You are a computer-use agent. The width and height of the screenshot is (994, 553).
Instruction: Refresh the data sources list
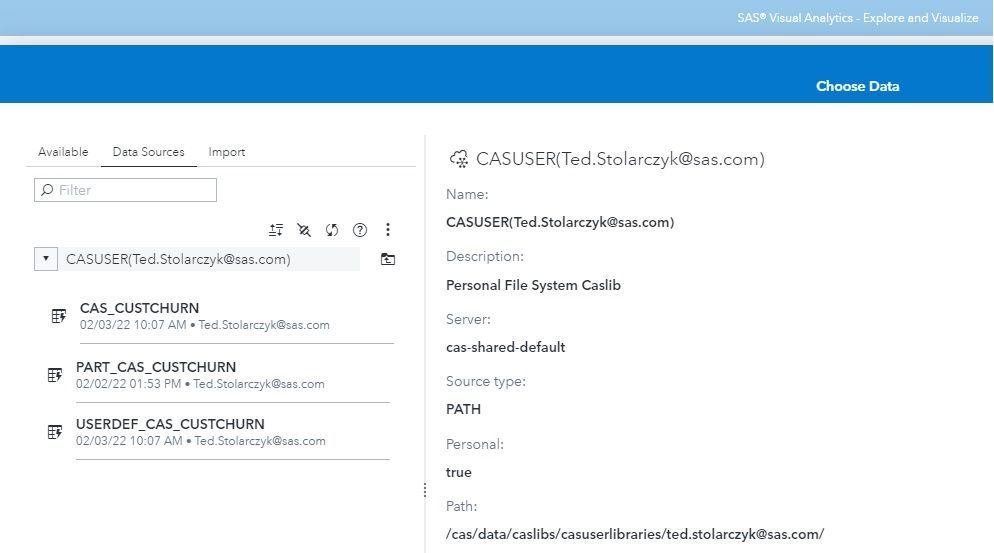click(332, 230)
